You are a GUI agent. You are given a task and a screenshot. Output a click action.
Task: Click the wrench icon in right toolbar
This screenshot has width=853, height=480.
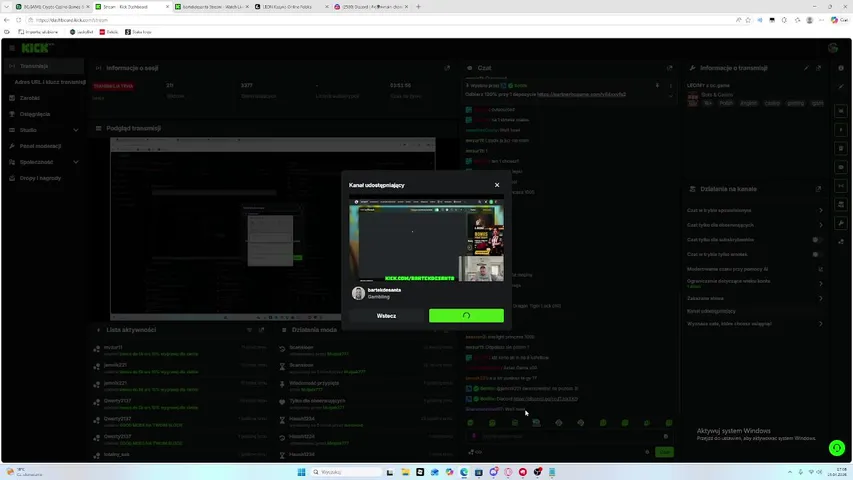pyautogui.click(x=841, y=223)
